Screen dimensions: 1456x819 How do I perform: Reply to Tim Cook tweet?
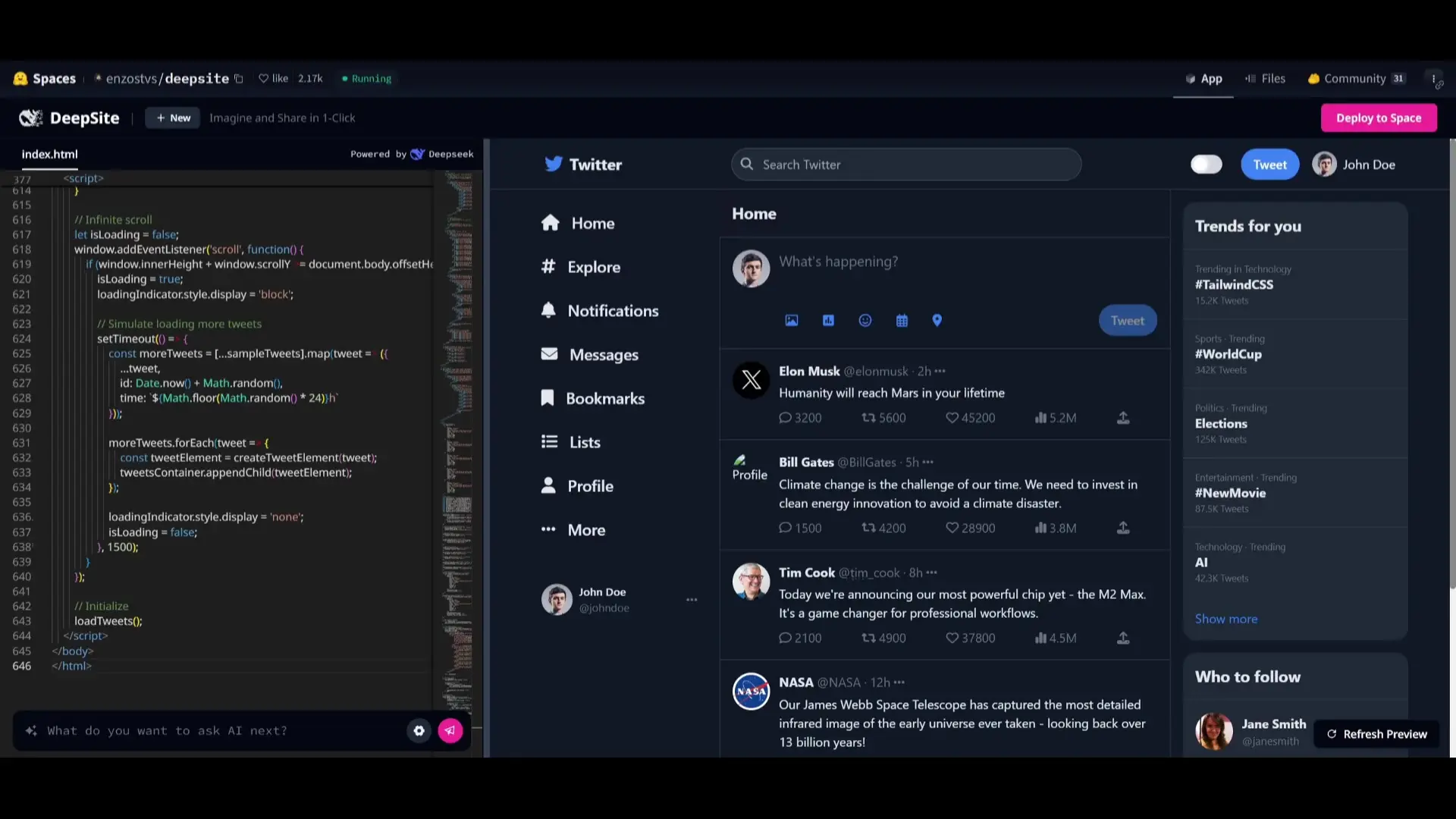800,639
